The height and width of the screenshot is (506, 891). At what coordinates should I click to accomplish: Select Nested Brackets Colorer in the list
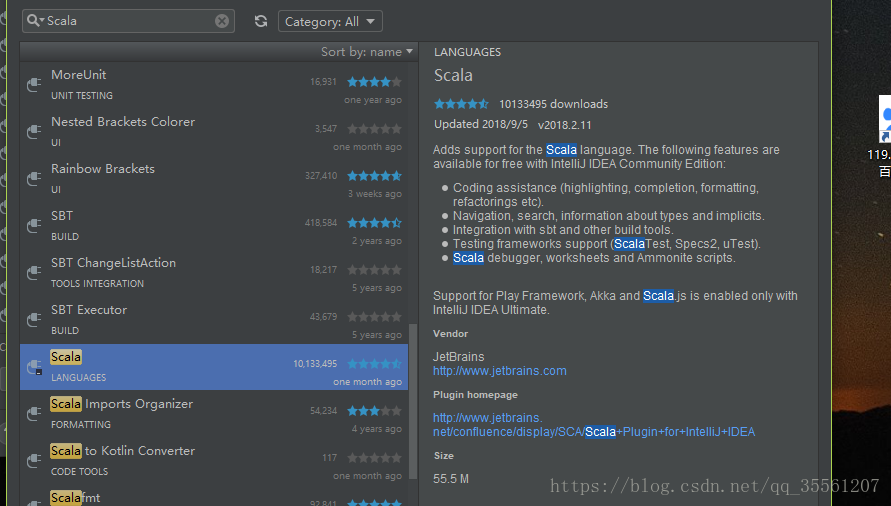(214, 132)
